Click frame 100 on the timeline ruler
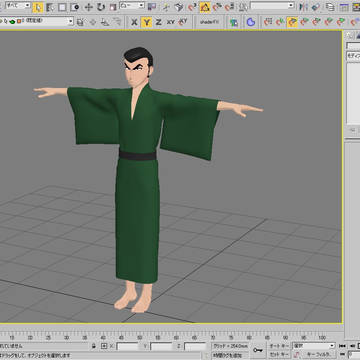 [x=322, y=338]
